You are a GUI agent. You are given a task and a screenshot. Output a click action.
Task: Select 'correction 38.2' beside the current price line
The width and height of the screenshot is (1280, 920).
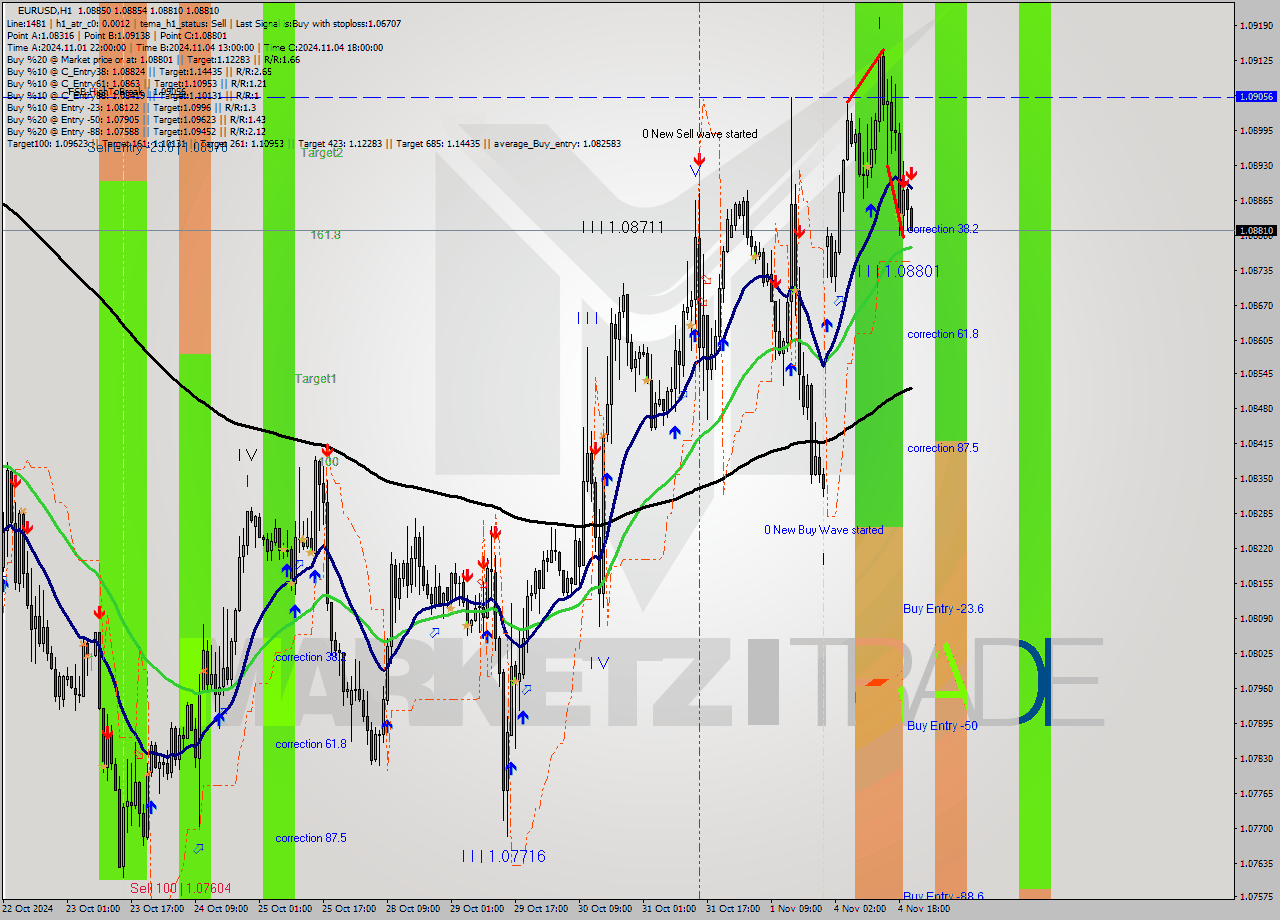(943, 229)
